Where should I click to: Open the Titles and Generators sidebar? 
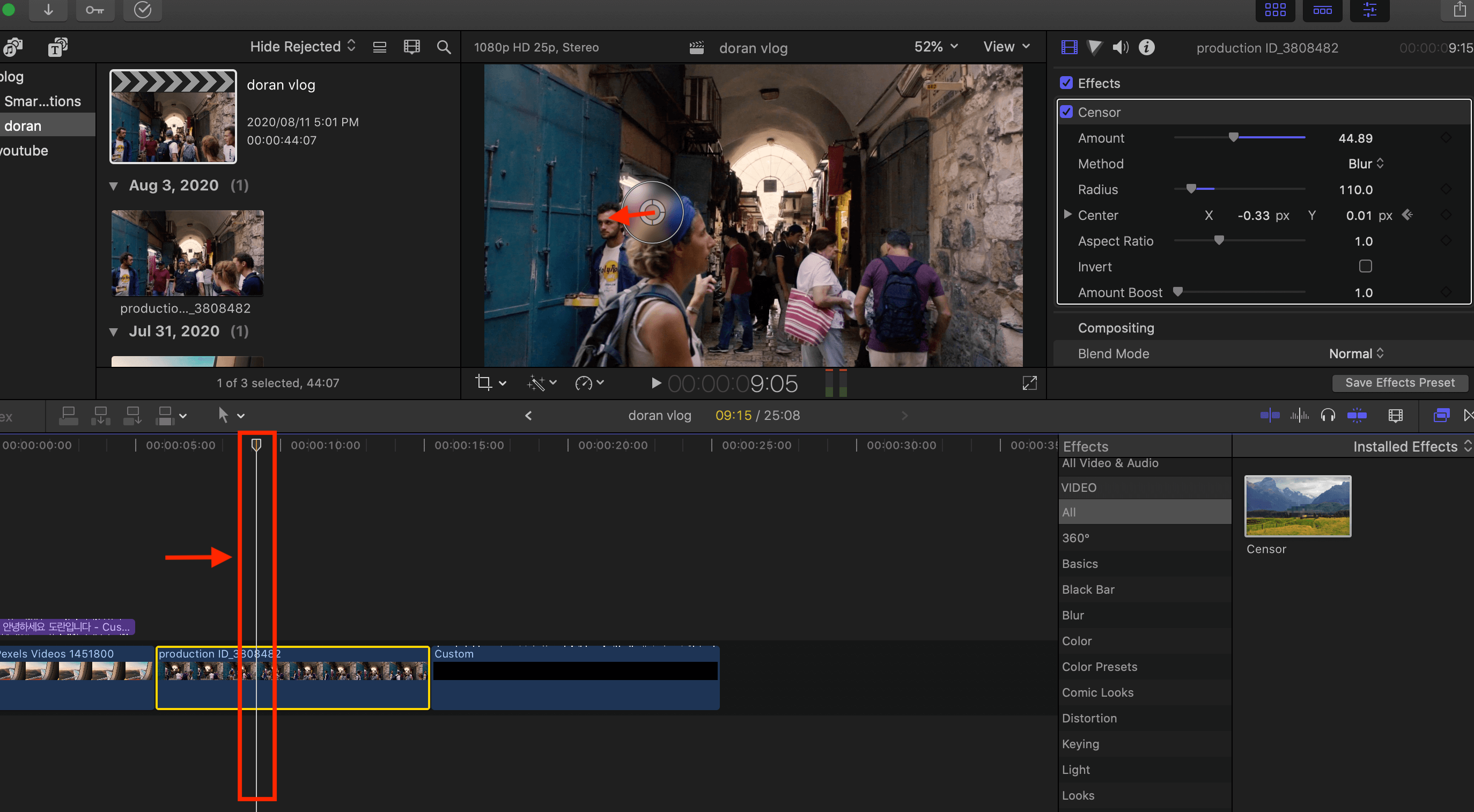click(x=57, y=48)
